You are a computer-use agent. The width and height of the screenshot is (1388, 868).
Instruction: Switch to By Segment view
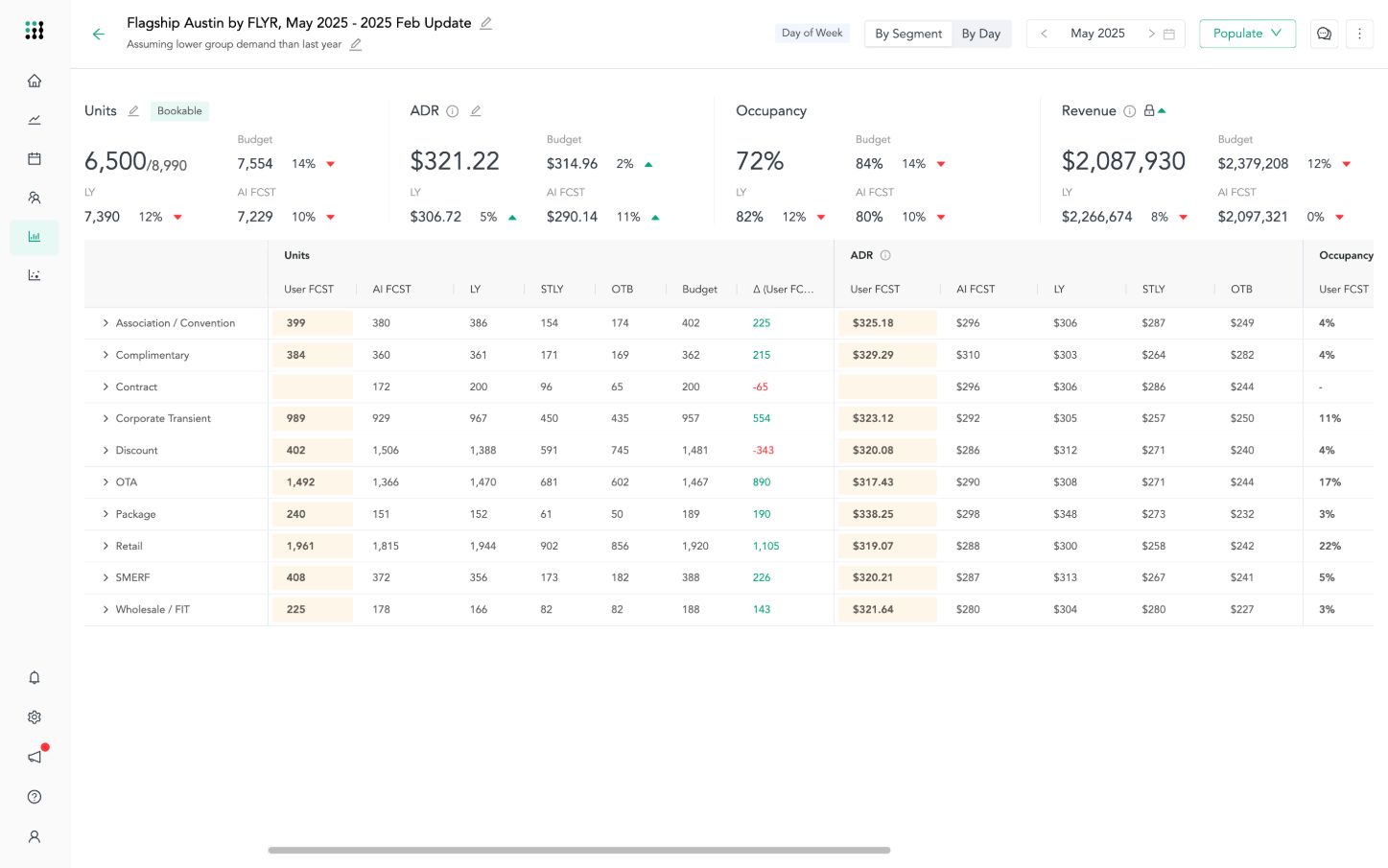pos(908,34)
